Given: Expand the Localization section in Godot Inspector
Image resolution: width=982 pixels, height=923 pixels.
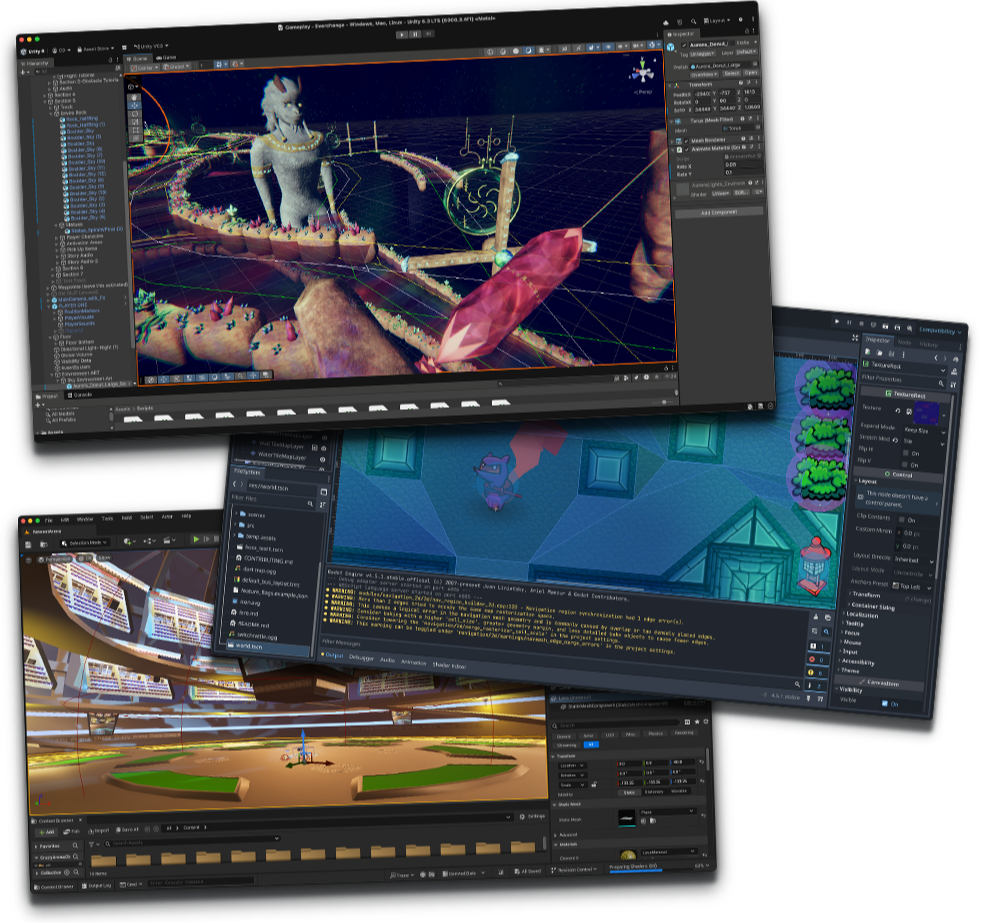Looking at the screenshot, I should [862, 615].
